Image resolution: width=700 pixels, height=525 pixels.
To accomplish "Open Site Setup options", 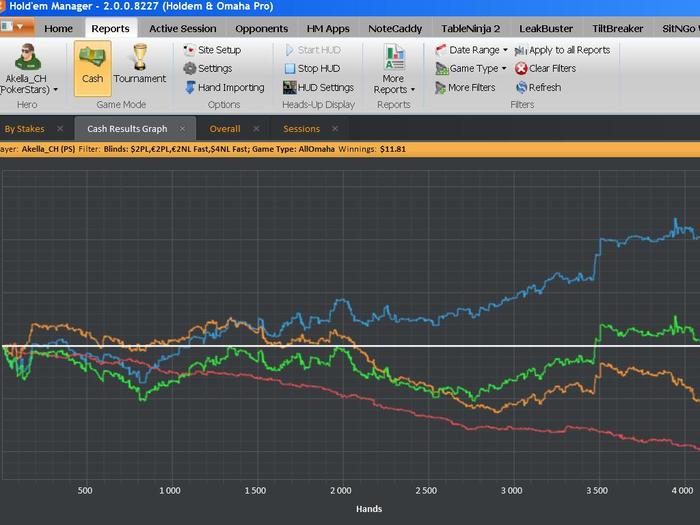I will pyautogui.click(x=212, y=50).
